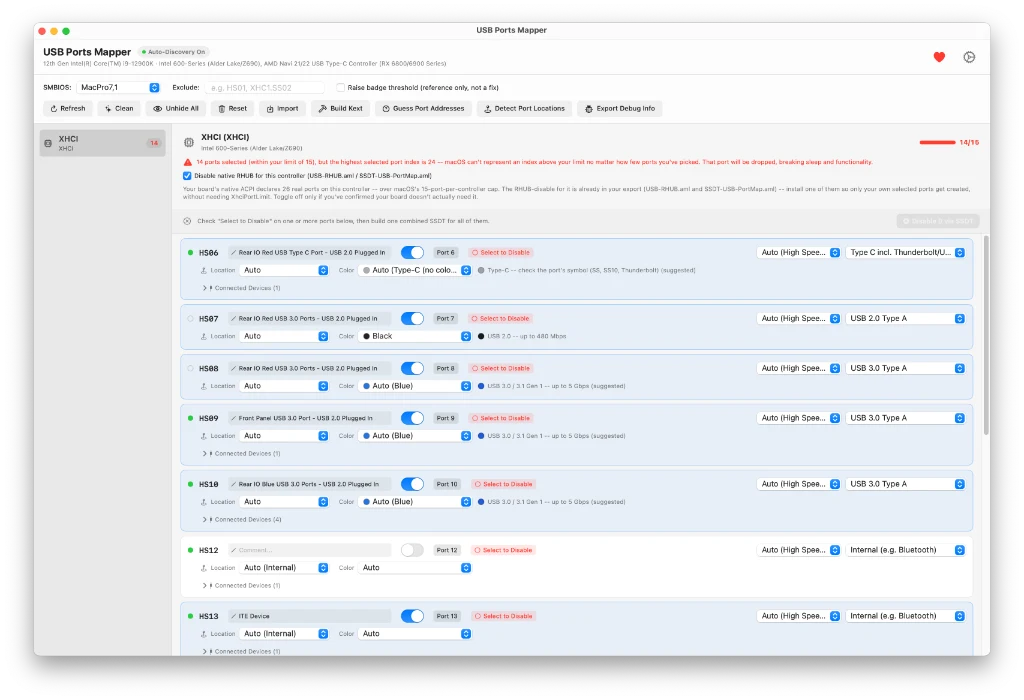Click the green status dot next to HS09
This screenshot has width=1024, height=700.
[190, 418]
